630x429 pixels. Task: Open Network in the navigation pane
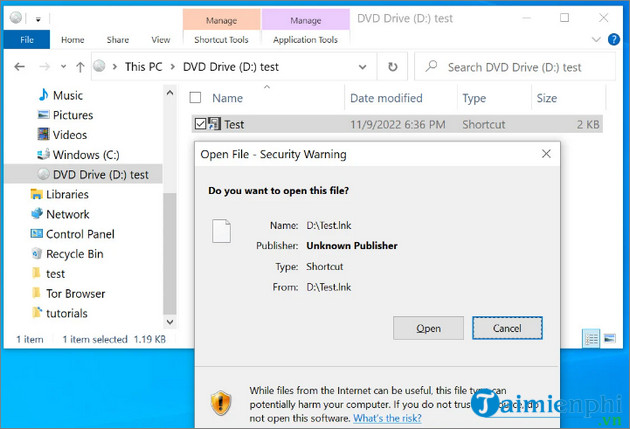click(68, 214)
